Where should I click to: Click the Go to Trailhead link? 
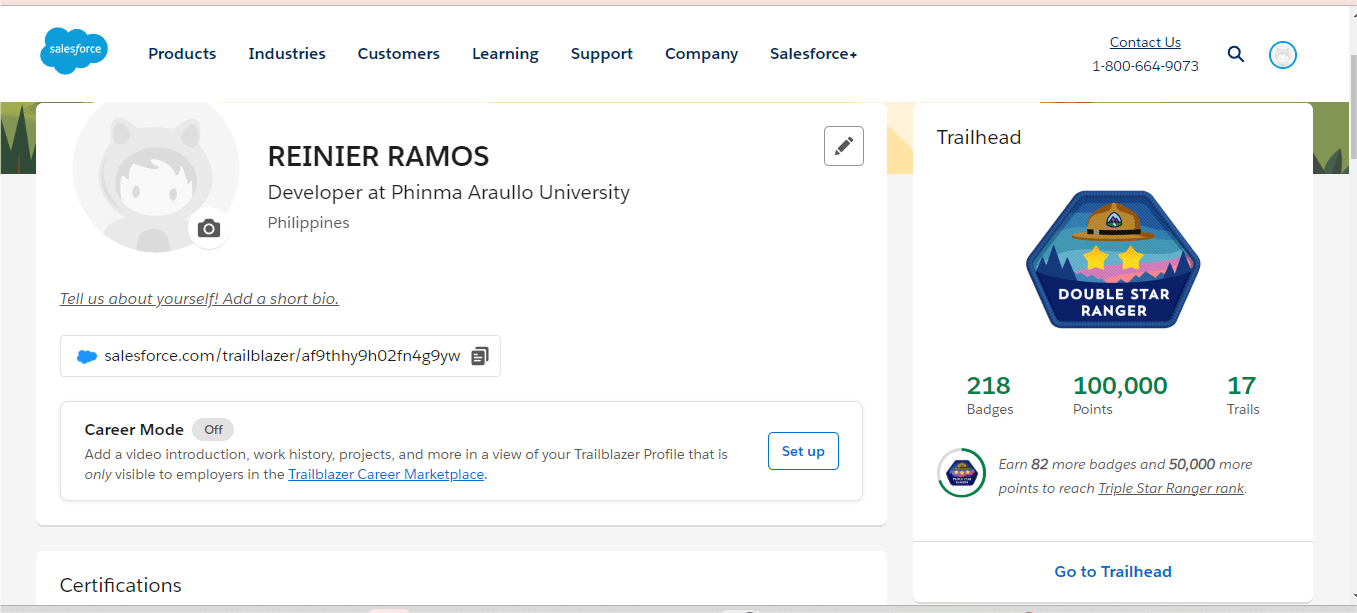(1113, 572)
